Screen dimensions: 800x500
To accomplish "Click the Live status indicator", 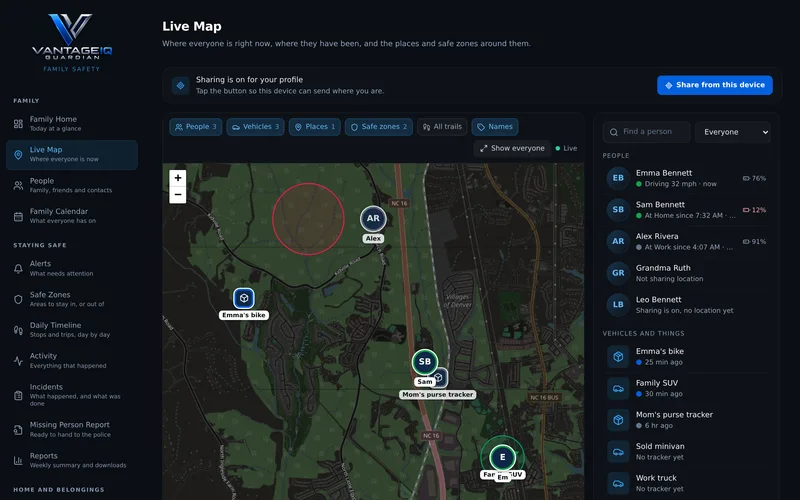I will pyautogui.click(x=566, y=148).
